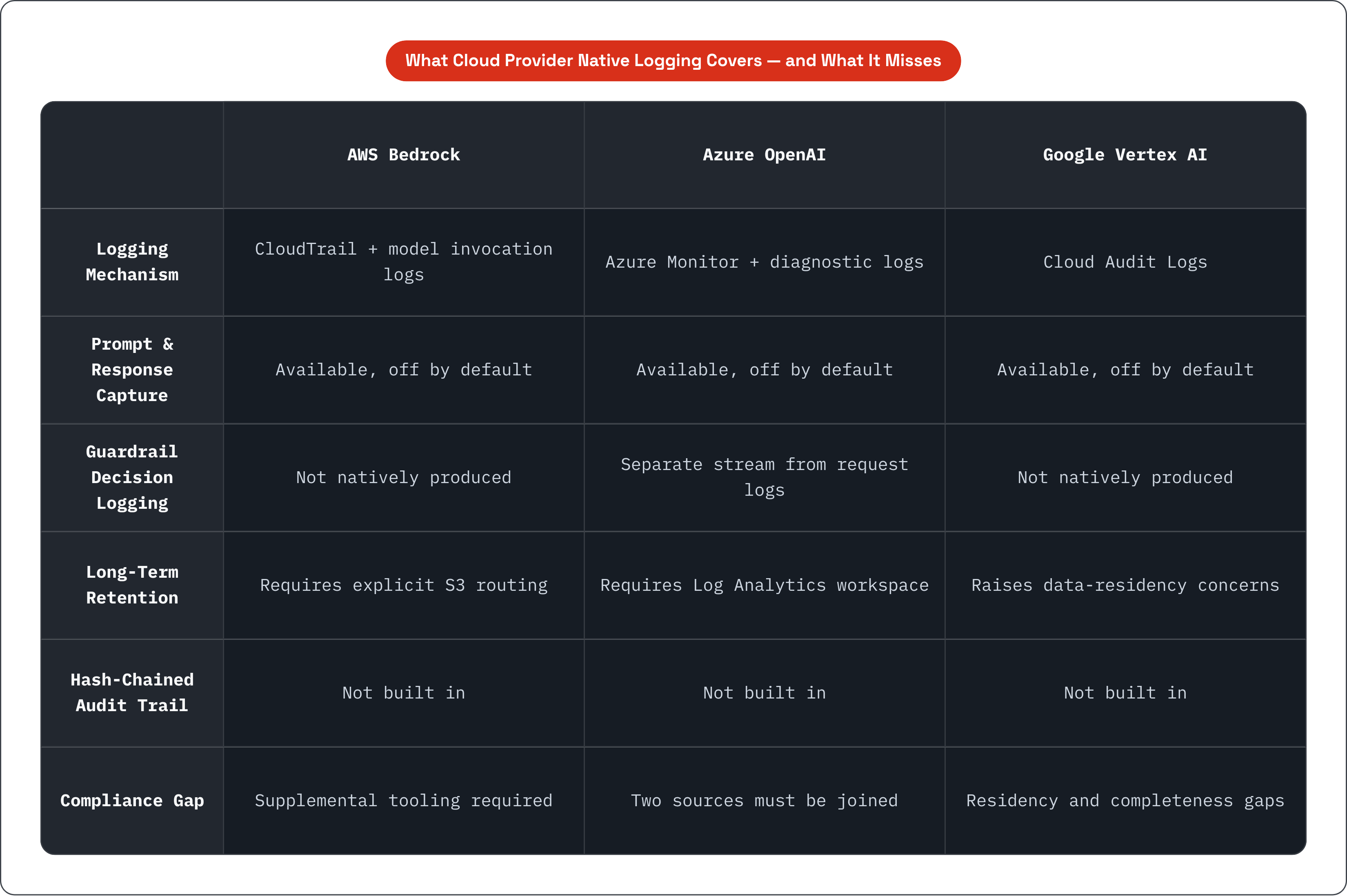
Task: Select the AWS Bedrock column header
Action: (x=403, y=155)
